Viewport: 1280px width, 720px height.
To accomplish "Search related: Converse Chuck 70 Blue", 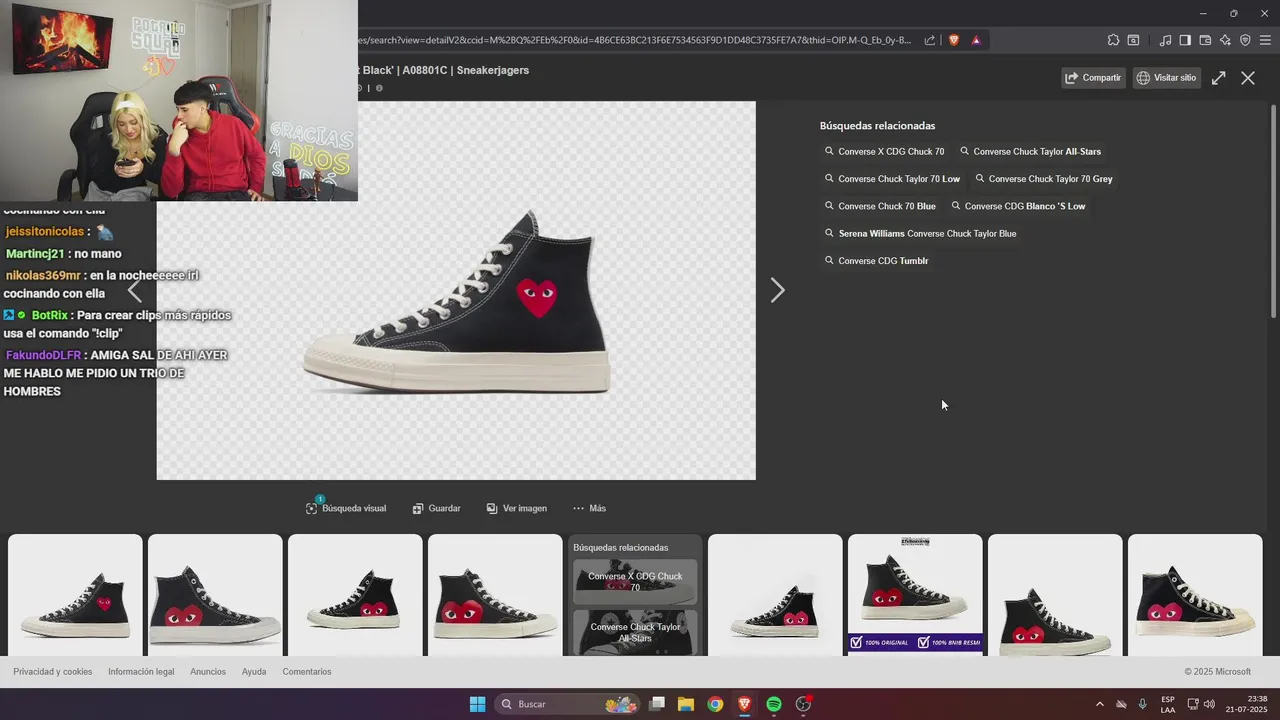I will click(880, 206).
